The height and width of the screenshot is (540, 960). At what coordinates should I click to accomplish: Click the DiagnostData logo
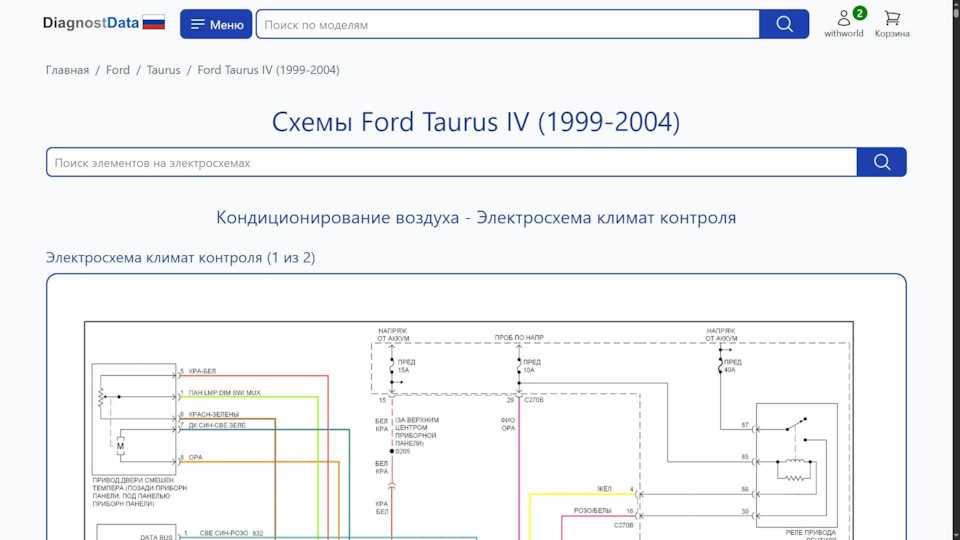coord(91,23)
